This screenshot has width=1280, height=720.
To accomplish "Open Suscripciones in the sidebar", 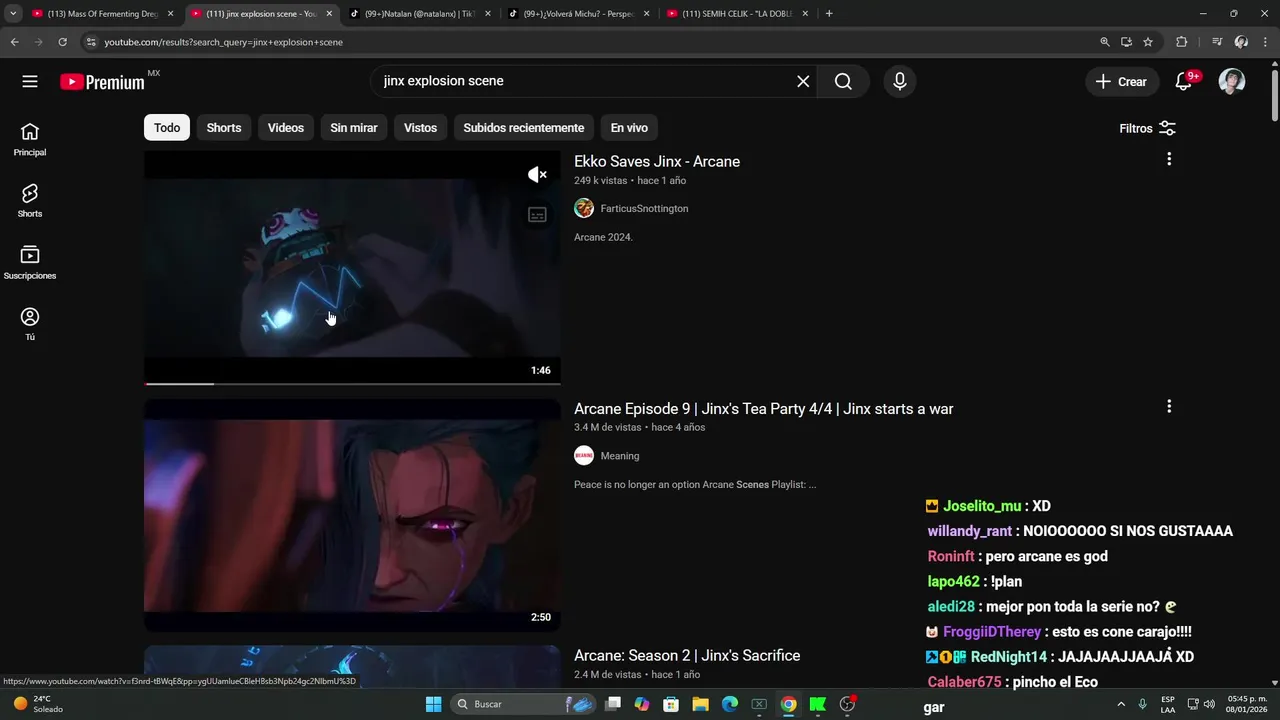I will (30, 263).
